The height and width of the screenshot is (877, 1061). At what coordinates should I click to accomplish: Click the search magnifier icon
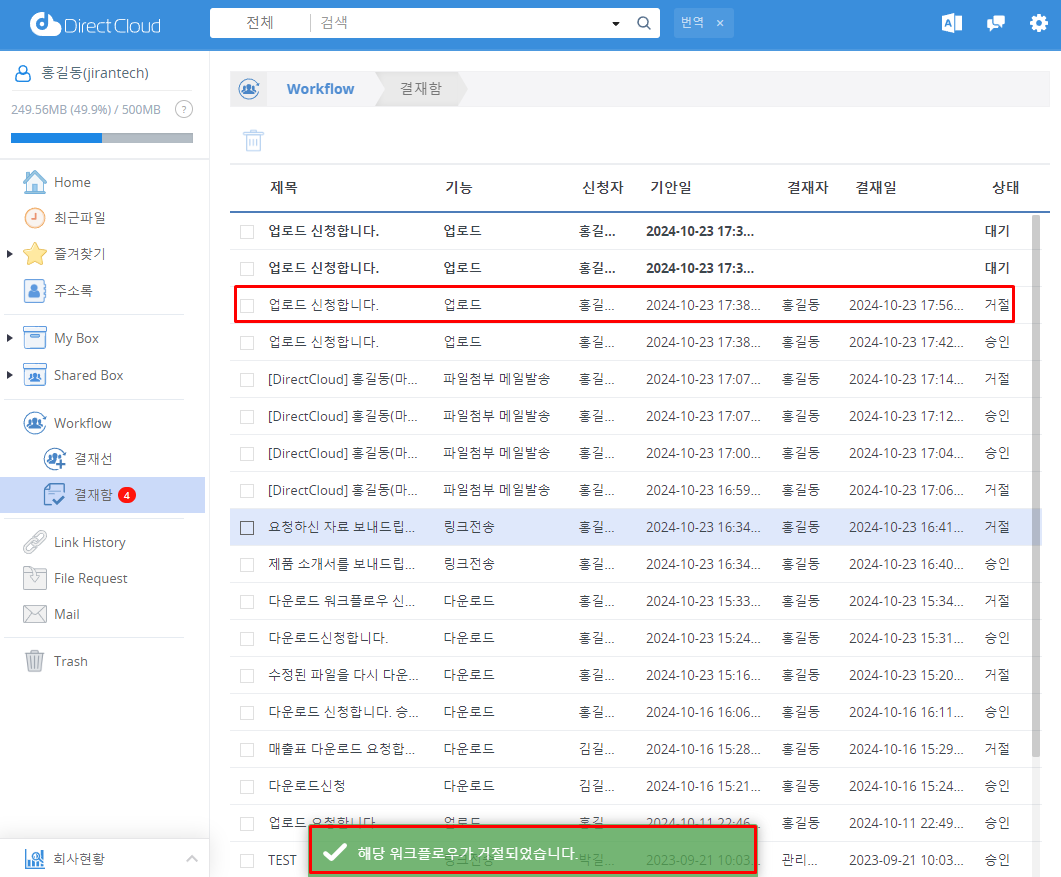tap(645, 23)
